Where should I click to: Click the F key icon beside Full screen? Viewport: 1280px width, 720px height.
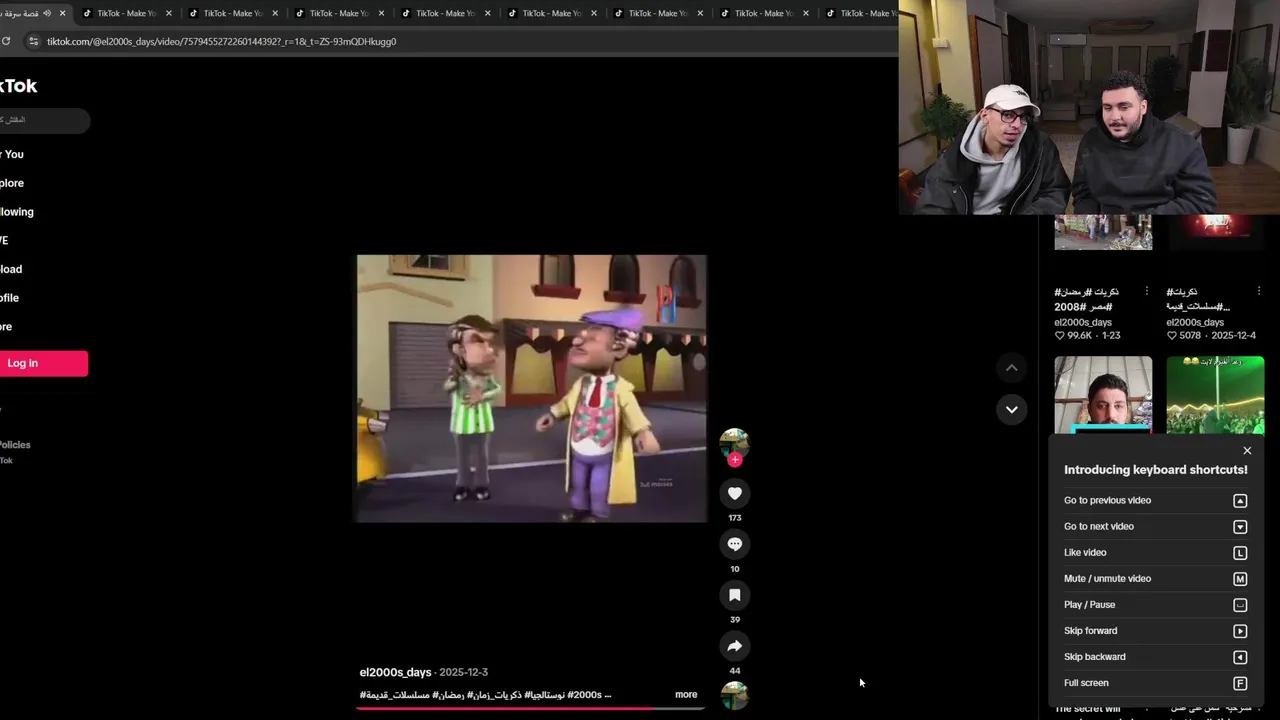[1240, 683]
